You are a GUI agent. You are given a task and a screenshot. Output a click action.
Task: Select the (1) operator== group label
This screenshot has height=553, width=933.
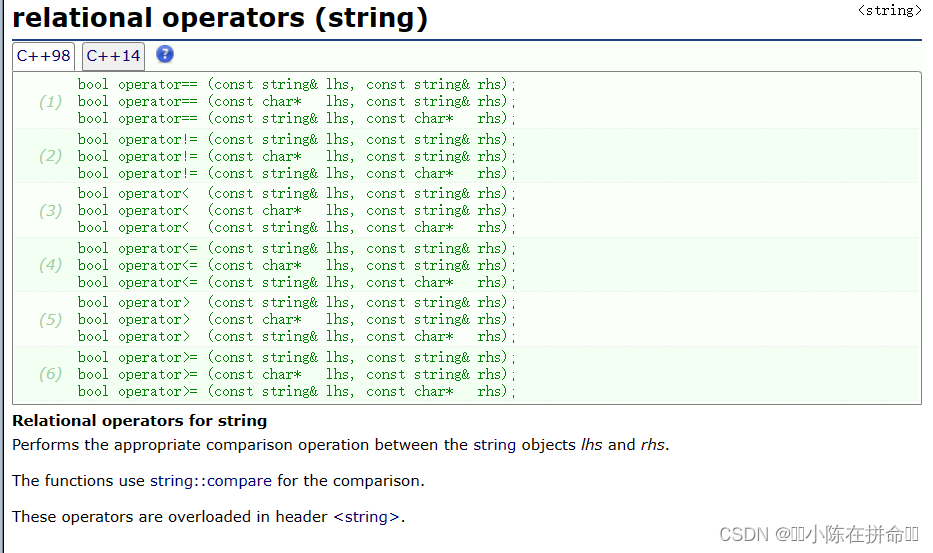[50, 102]
